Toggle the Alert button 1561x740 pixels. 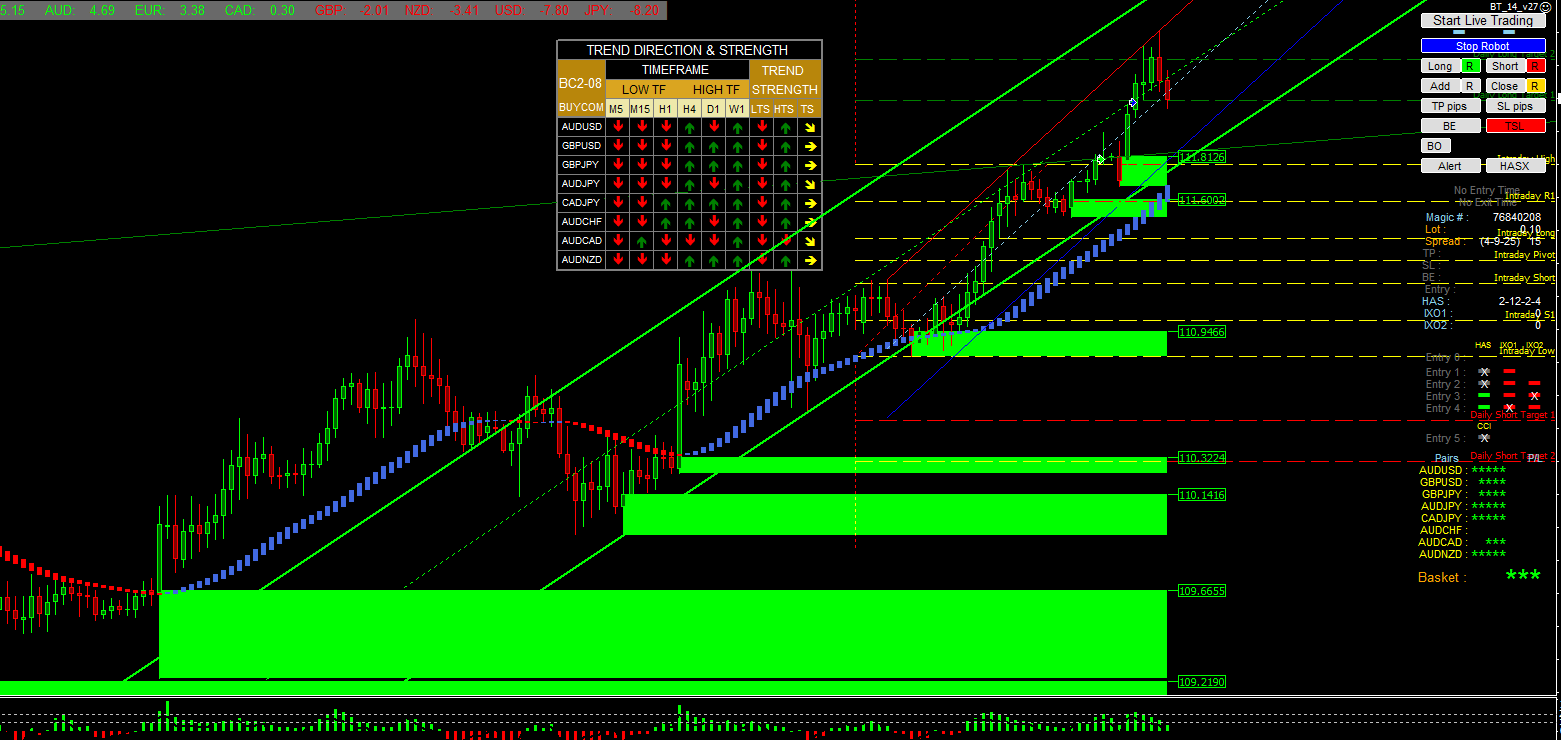pyautogui.click(x=1450, y=166)
